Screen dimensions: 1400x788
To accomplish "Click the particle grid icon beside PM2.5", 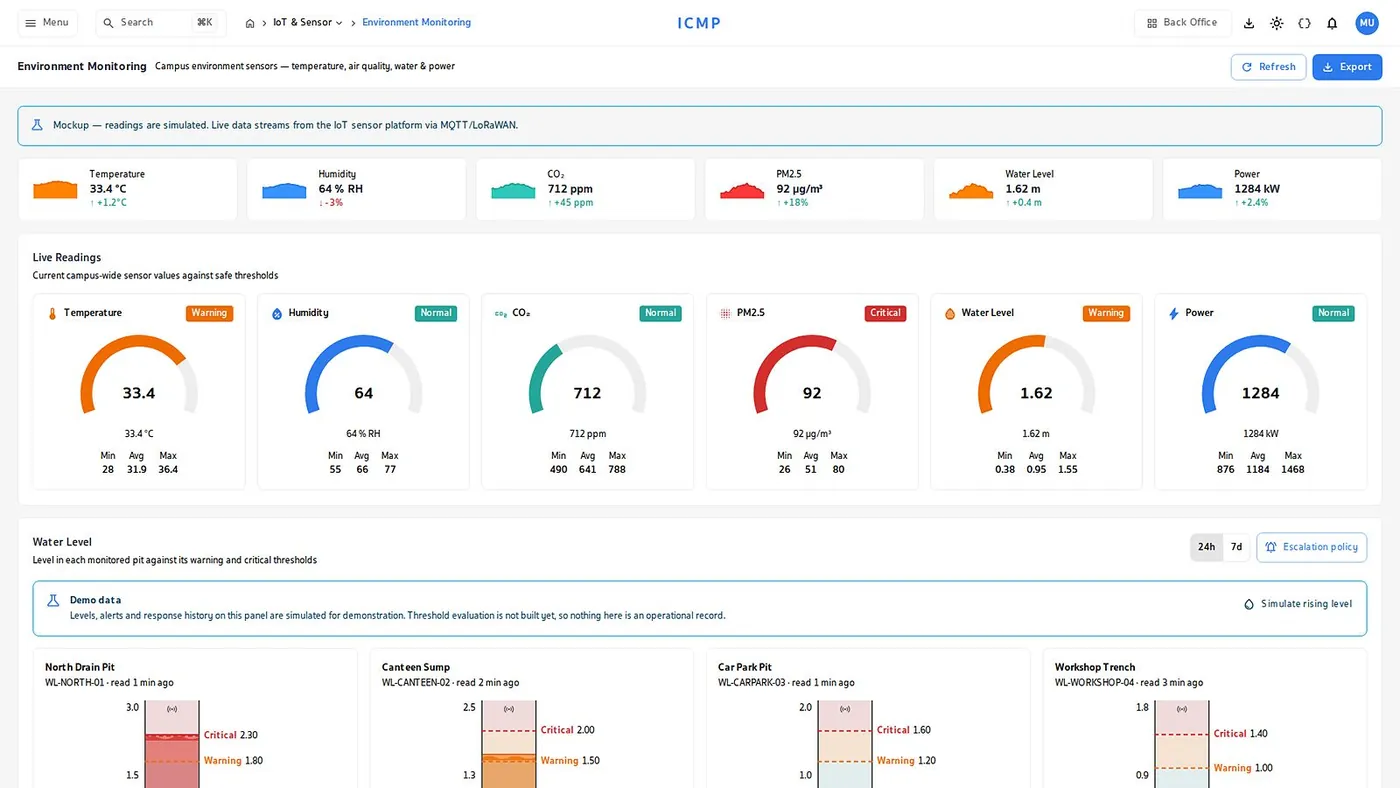I will coord(726,313).
